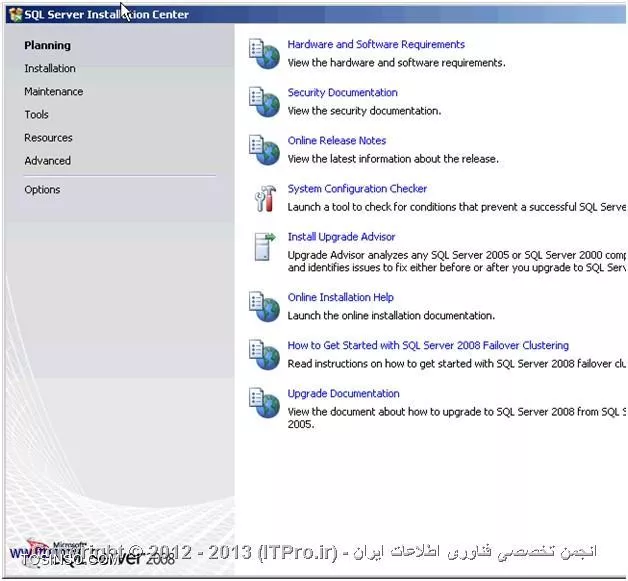Open the Resources category

tap(48, 138)
